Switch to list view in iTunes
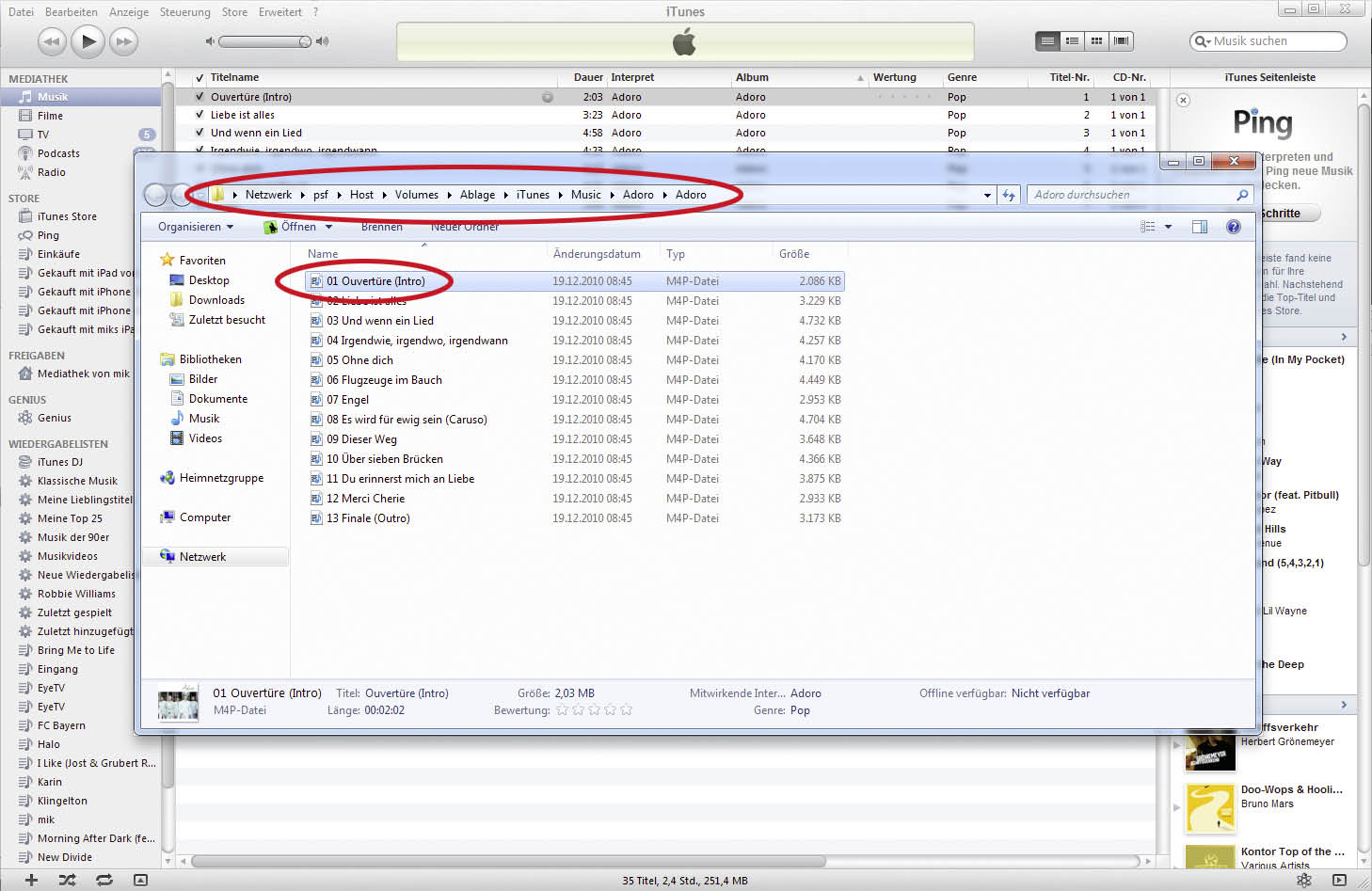 coord(1047,41)
